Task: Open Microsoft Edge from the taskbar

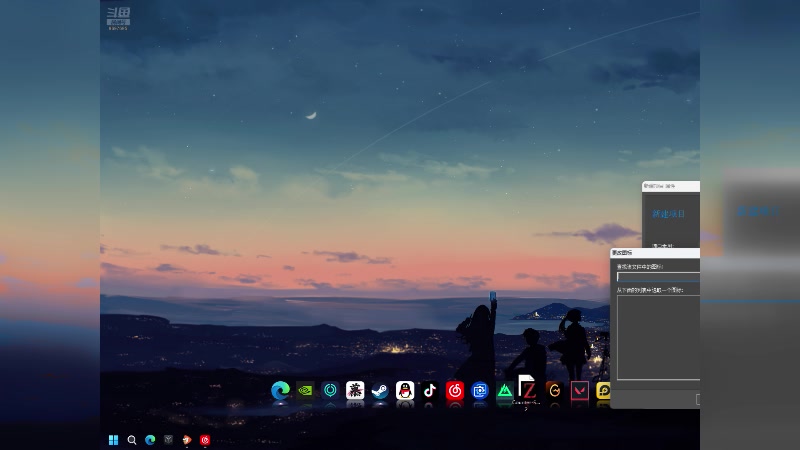Action: (x=150, y=440)
